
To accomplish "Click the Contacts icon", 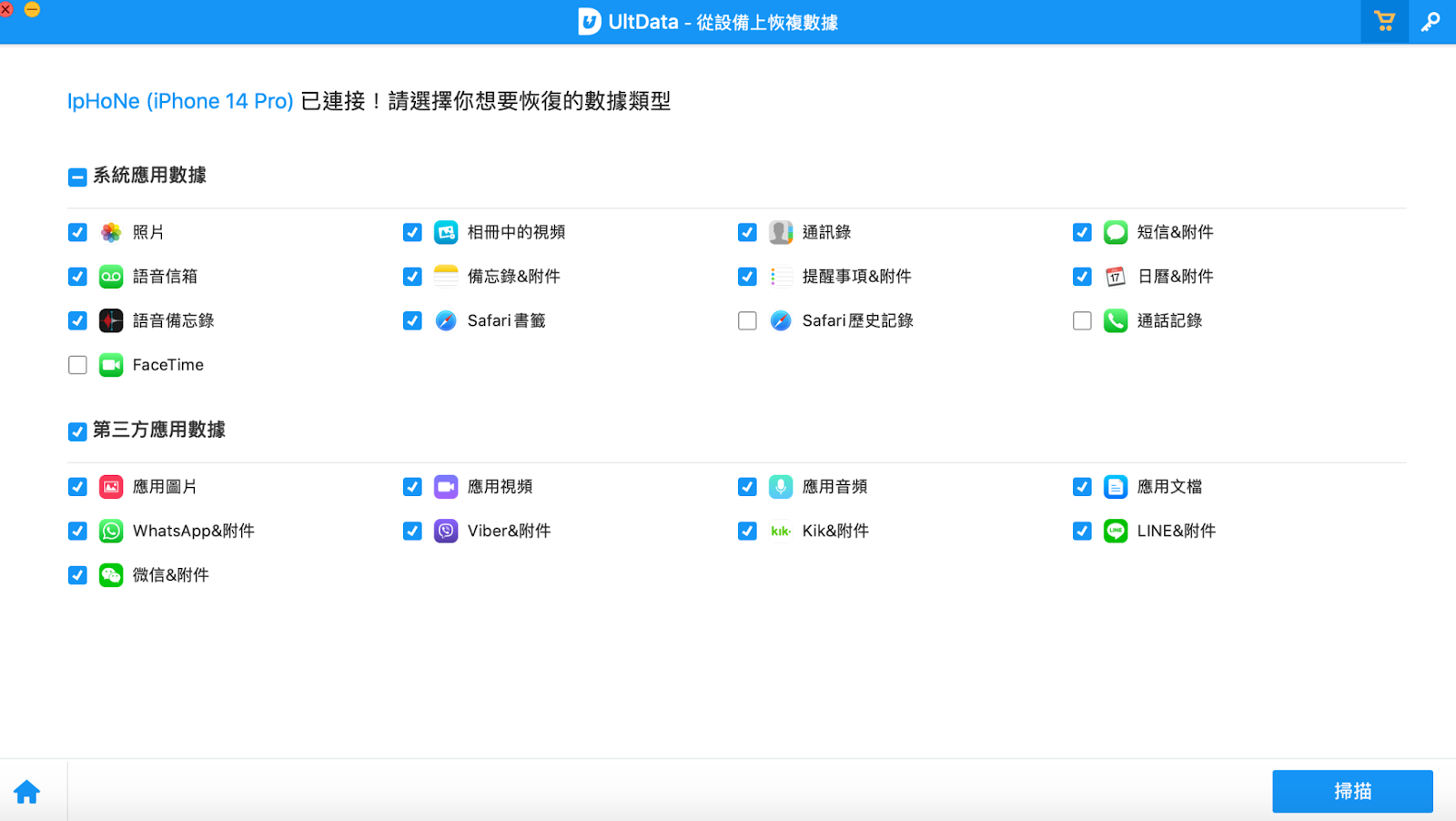I will 781,232.
